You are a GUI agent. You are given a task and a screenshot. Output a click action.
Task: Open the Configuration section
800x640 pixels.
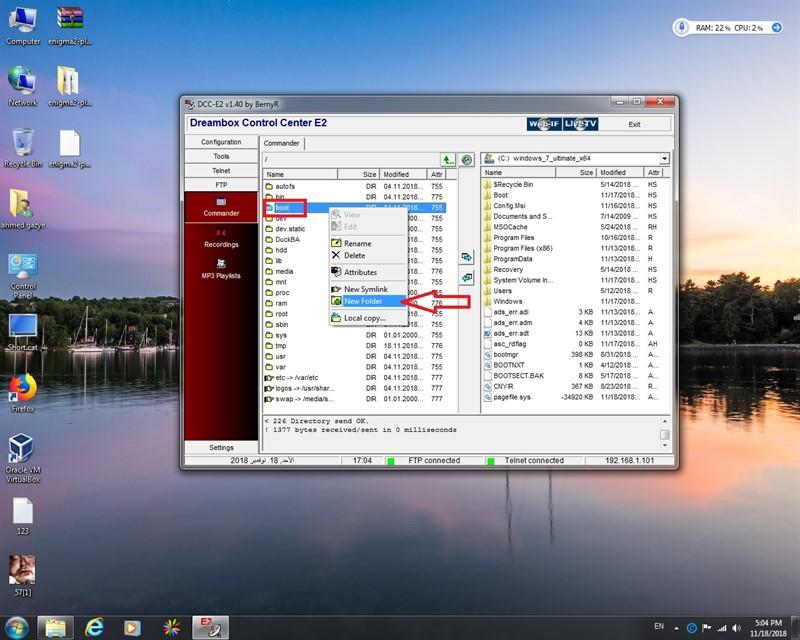coord(221,142)
